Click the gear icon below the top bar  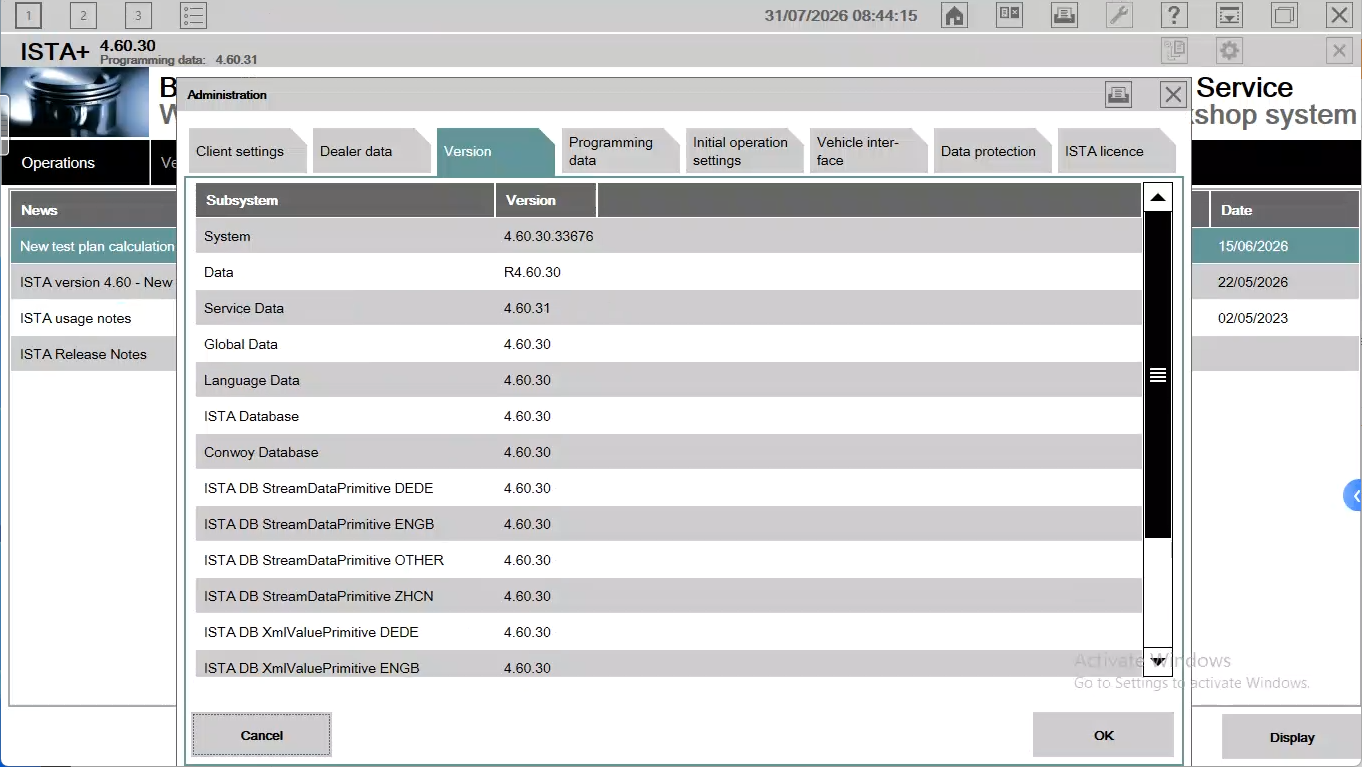click(x=1230, y=51)
